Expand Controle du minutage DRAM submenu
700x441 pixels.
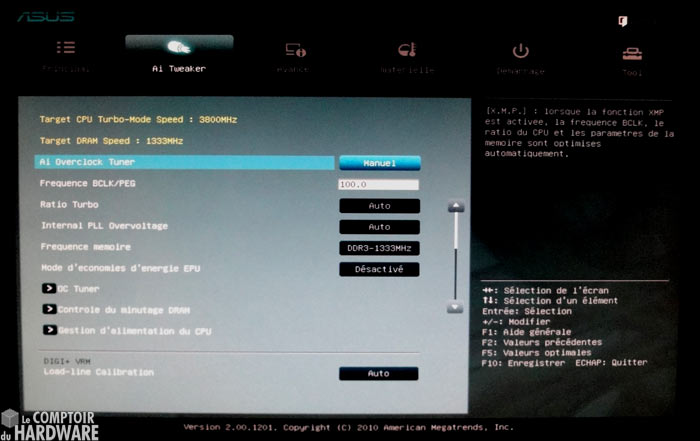(49, 310)
